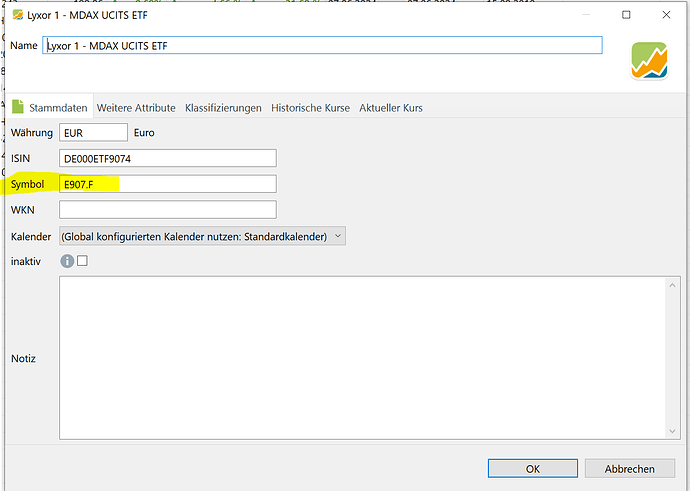Click the large Portfolio Performance logo
The image size is (690, 491).
coord(649,61)
